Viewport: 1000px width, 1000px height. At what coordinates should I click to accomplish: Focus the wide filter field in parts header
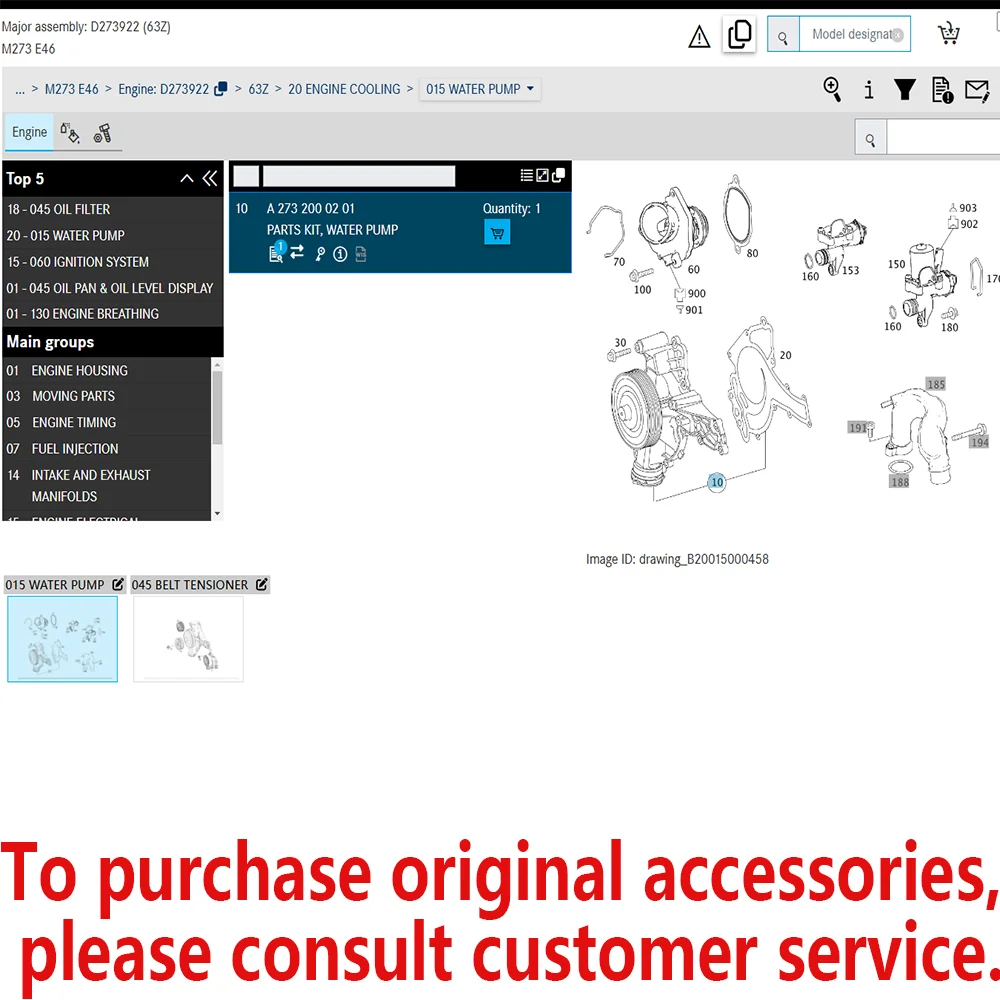tap(359, 176)
